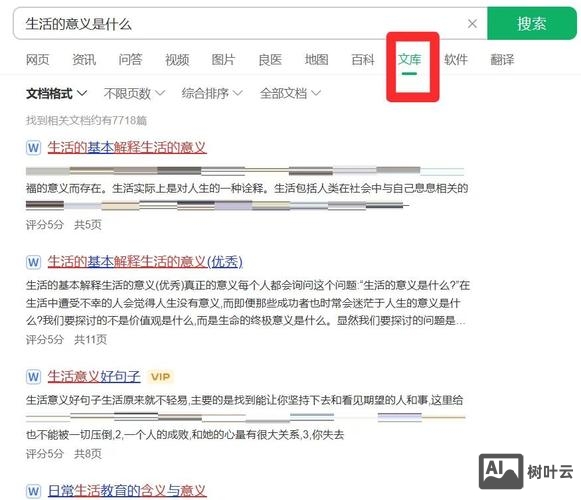Open result 生活意义好句子
This screenshot has width=581, height=500.
pos(94,377)
